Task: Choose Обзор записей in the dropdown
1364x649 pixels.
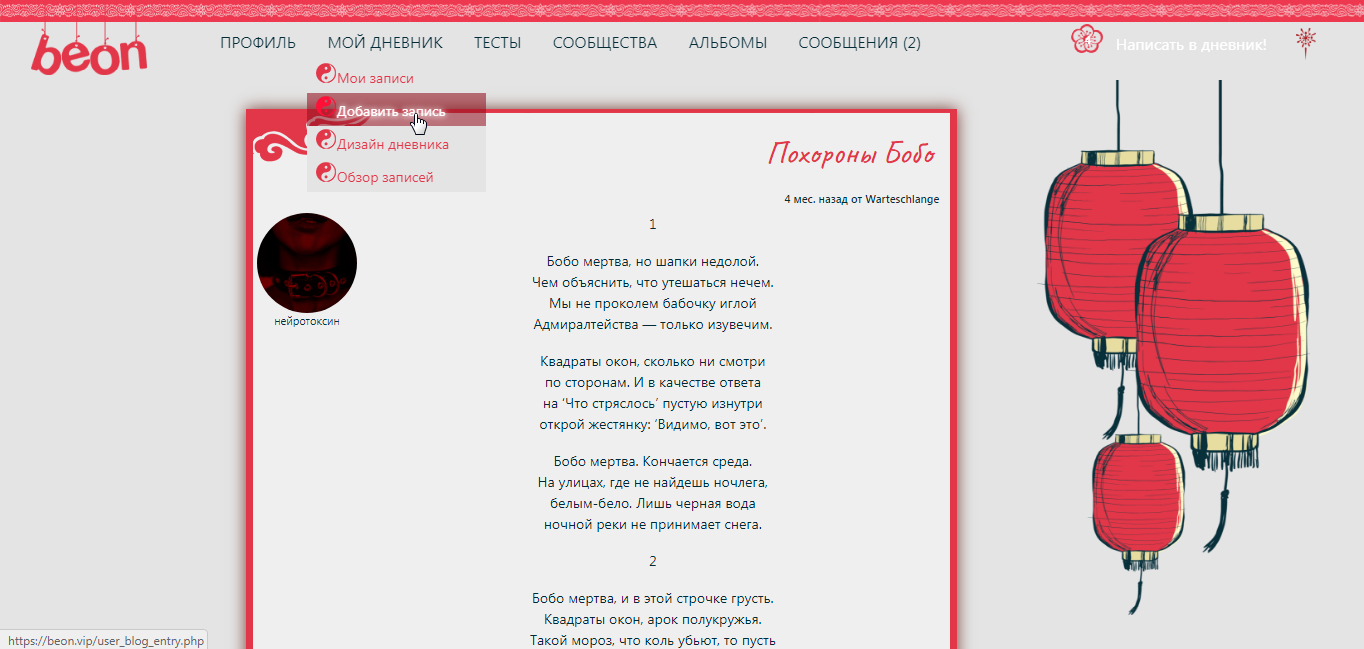Action: (x=385, y=178)
